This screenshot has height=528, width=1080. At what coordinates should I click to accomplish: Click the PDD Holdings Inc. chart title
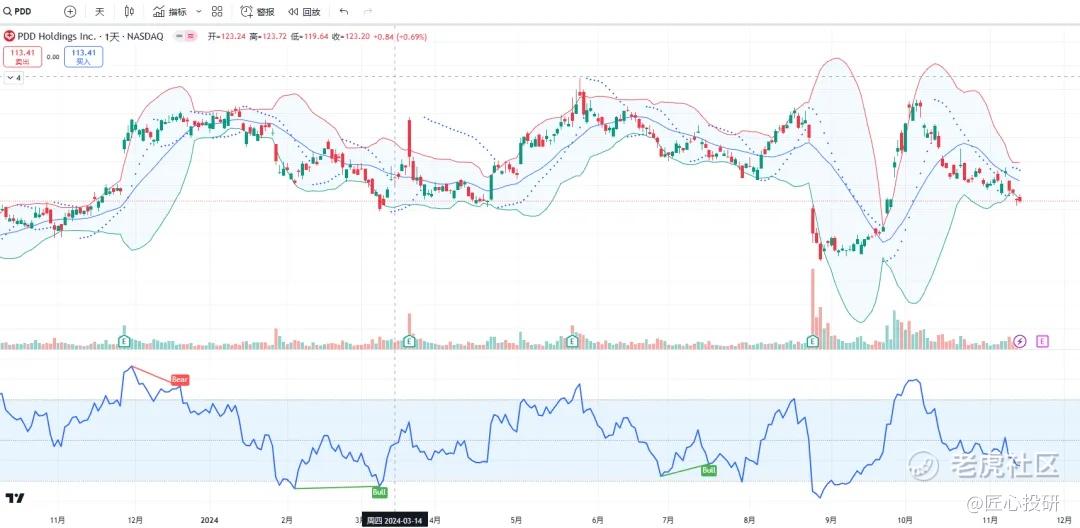(x=90, y=36)
